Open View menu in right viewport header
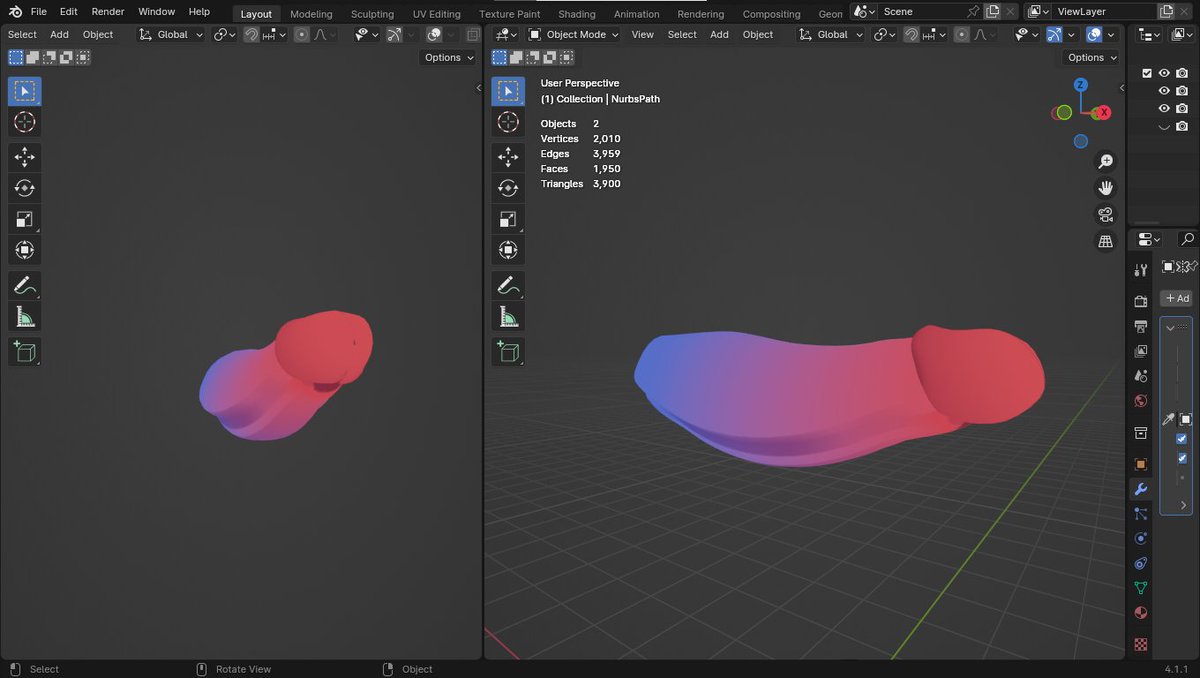This screenshot has width=1200, height=678. (643, 34)
